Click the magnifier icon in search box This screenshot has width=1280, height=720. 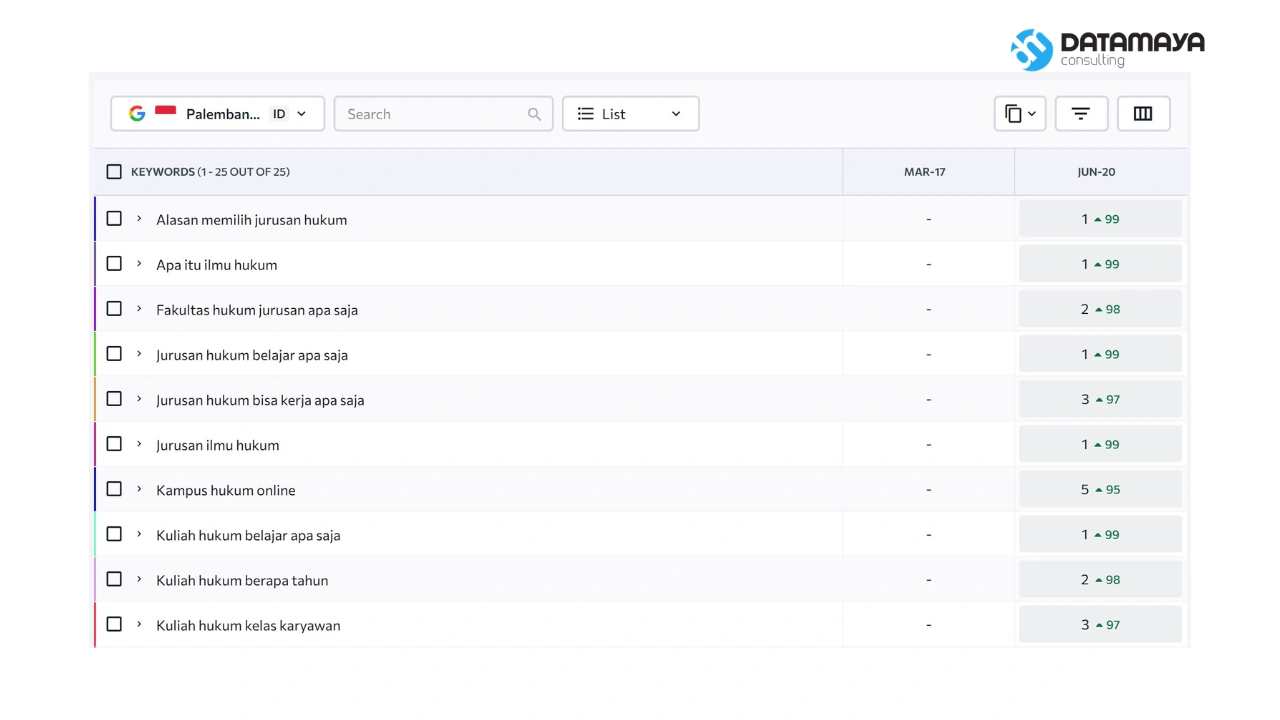pyautogui.click(x=534, y=114)
